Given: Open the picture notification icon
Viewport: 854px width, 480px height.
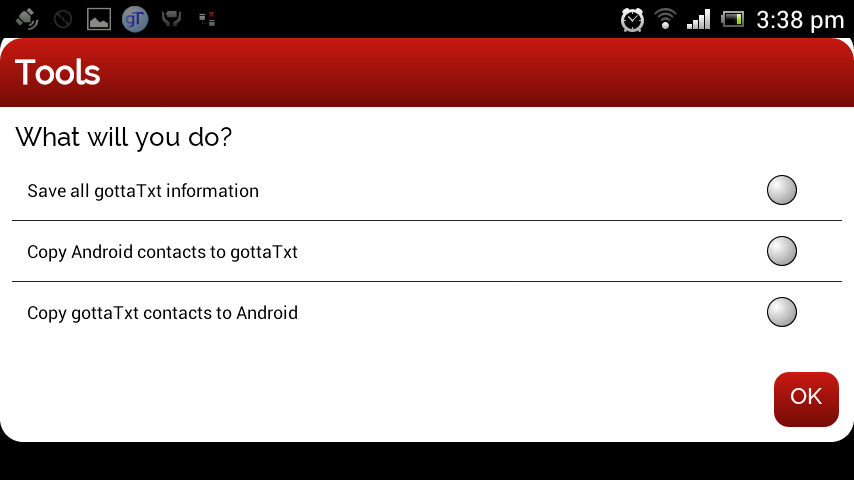Looking at the screenshot, I should tap(99, 20).
